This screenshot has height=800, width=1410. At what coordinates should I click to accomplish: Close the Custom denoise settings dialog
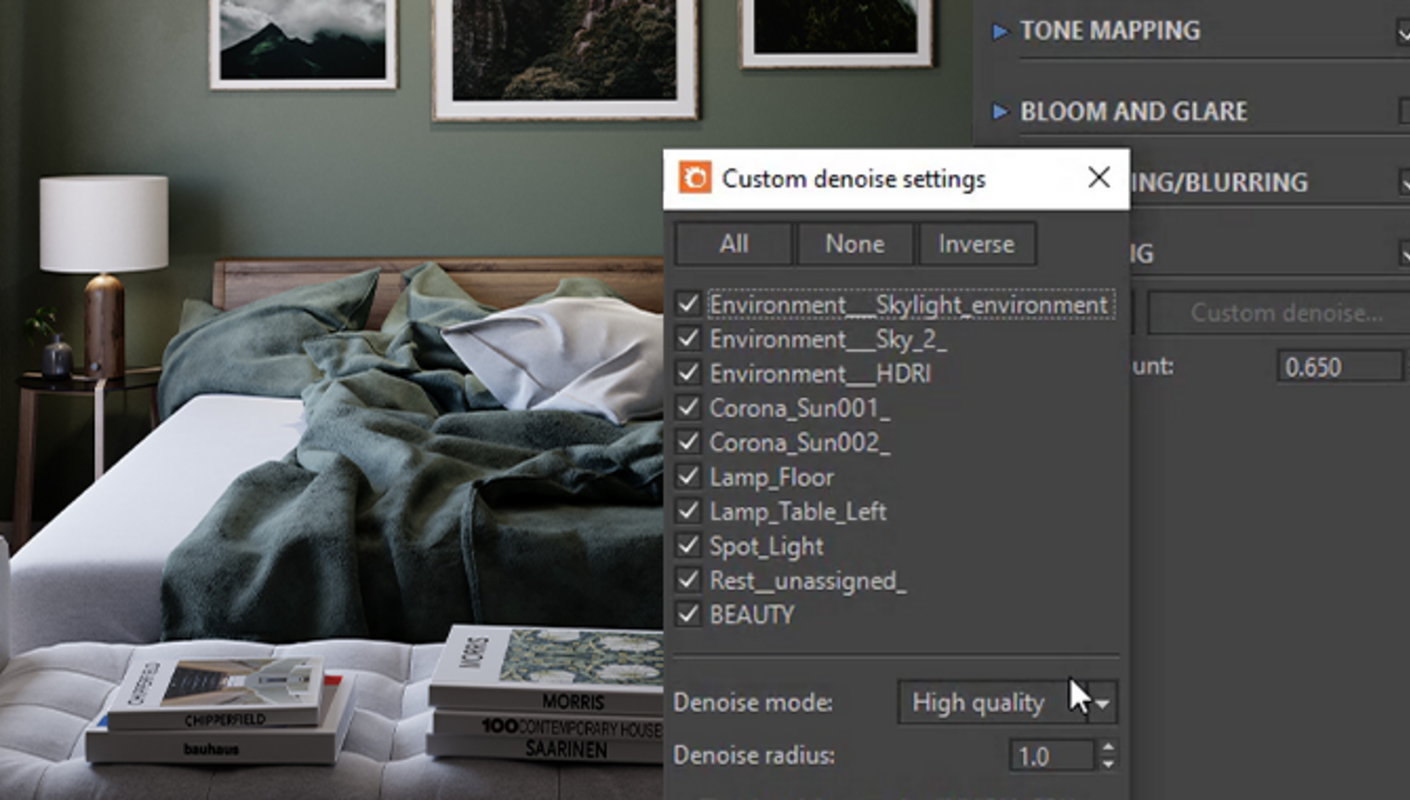pos(1098,178)
